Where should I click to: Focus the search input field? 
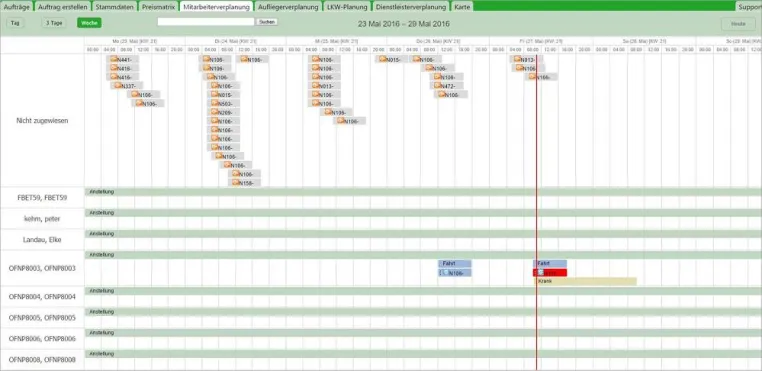click(x=206, y=22)
